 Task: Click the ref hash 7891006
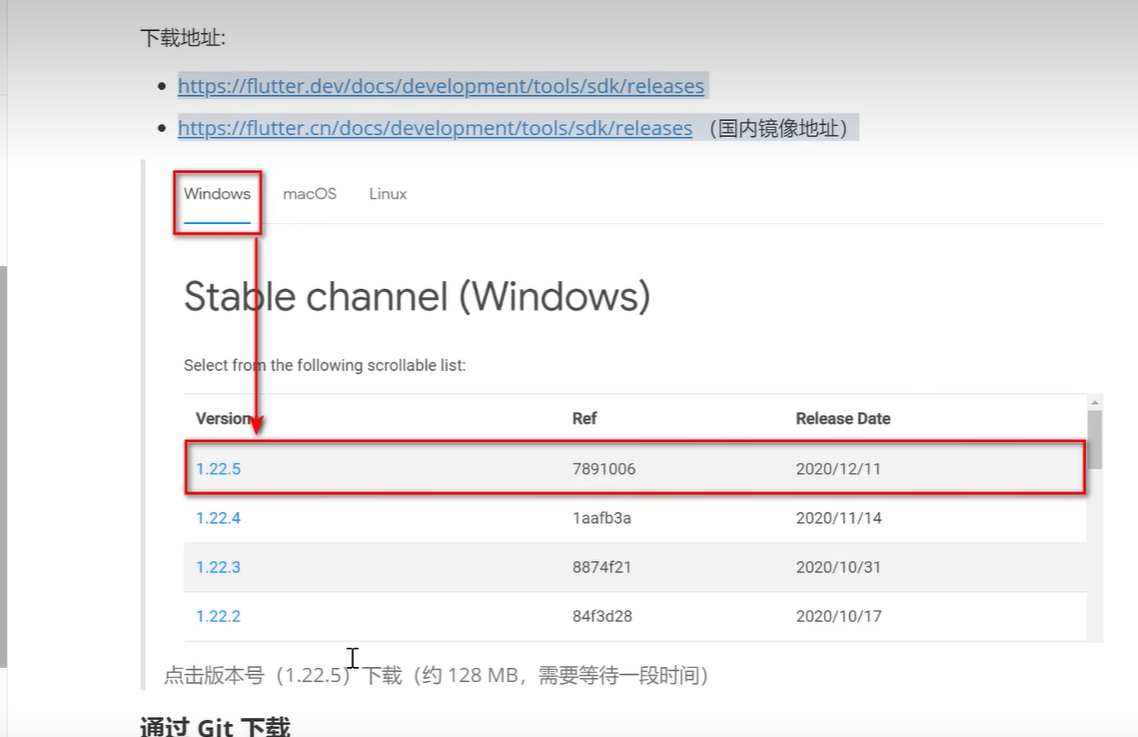[x=603, y=469]
